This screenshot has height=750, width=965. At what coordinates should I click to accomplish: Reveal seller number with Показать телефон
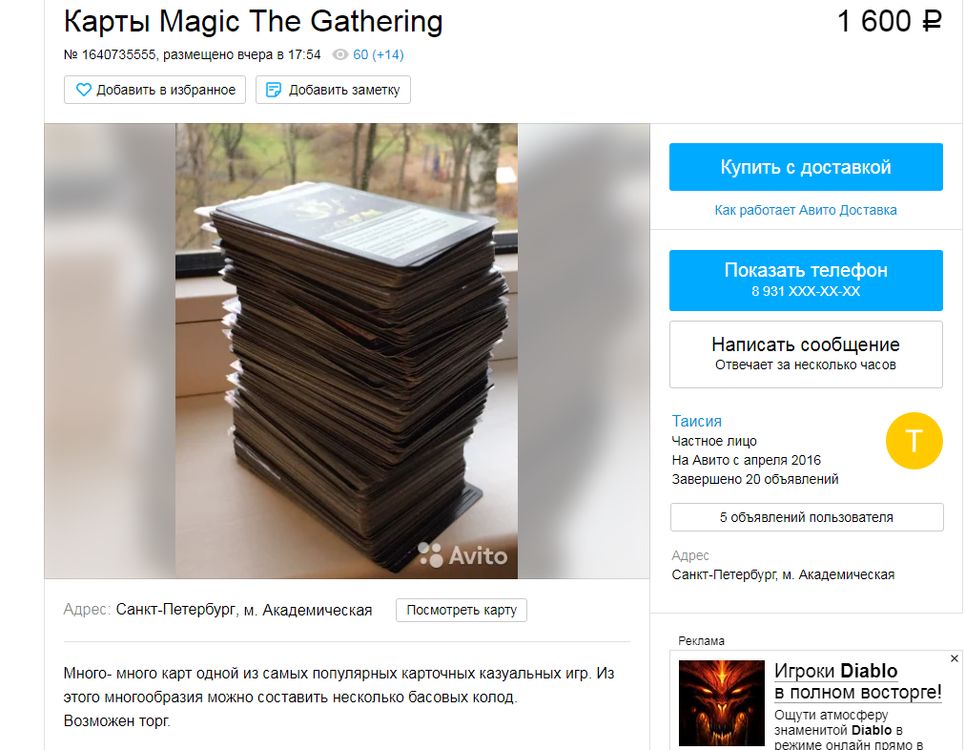click(806, 280)
